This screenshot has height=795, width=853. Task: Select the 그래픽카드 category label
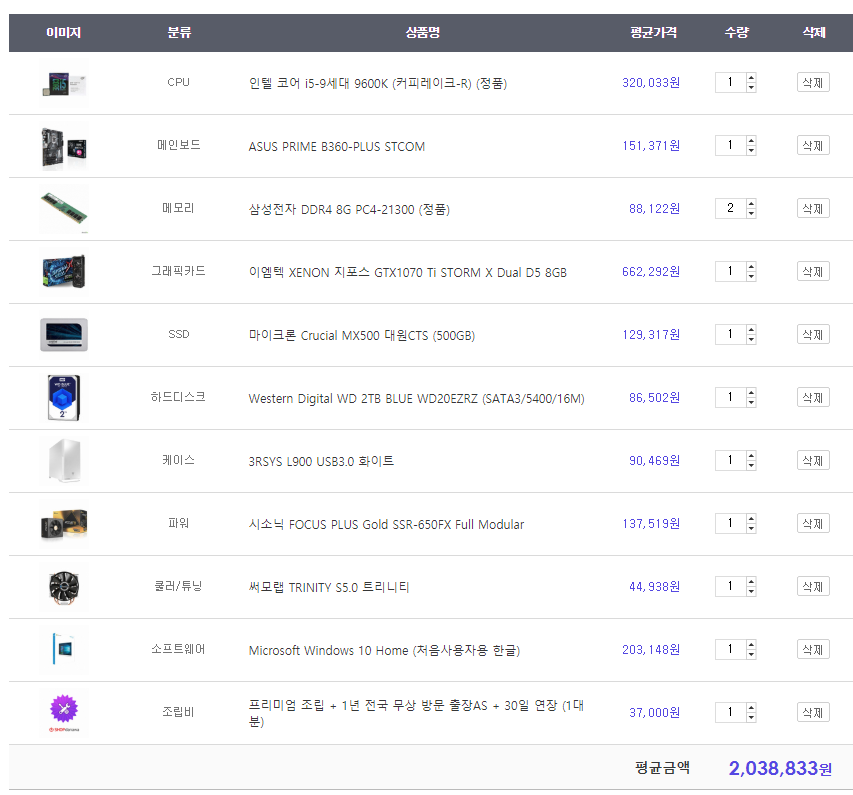[x=178, y=271]
